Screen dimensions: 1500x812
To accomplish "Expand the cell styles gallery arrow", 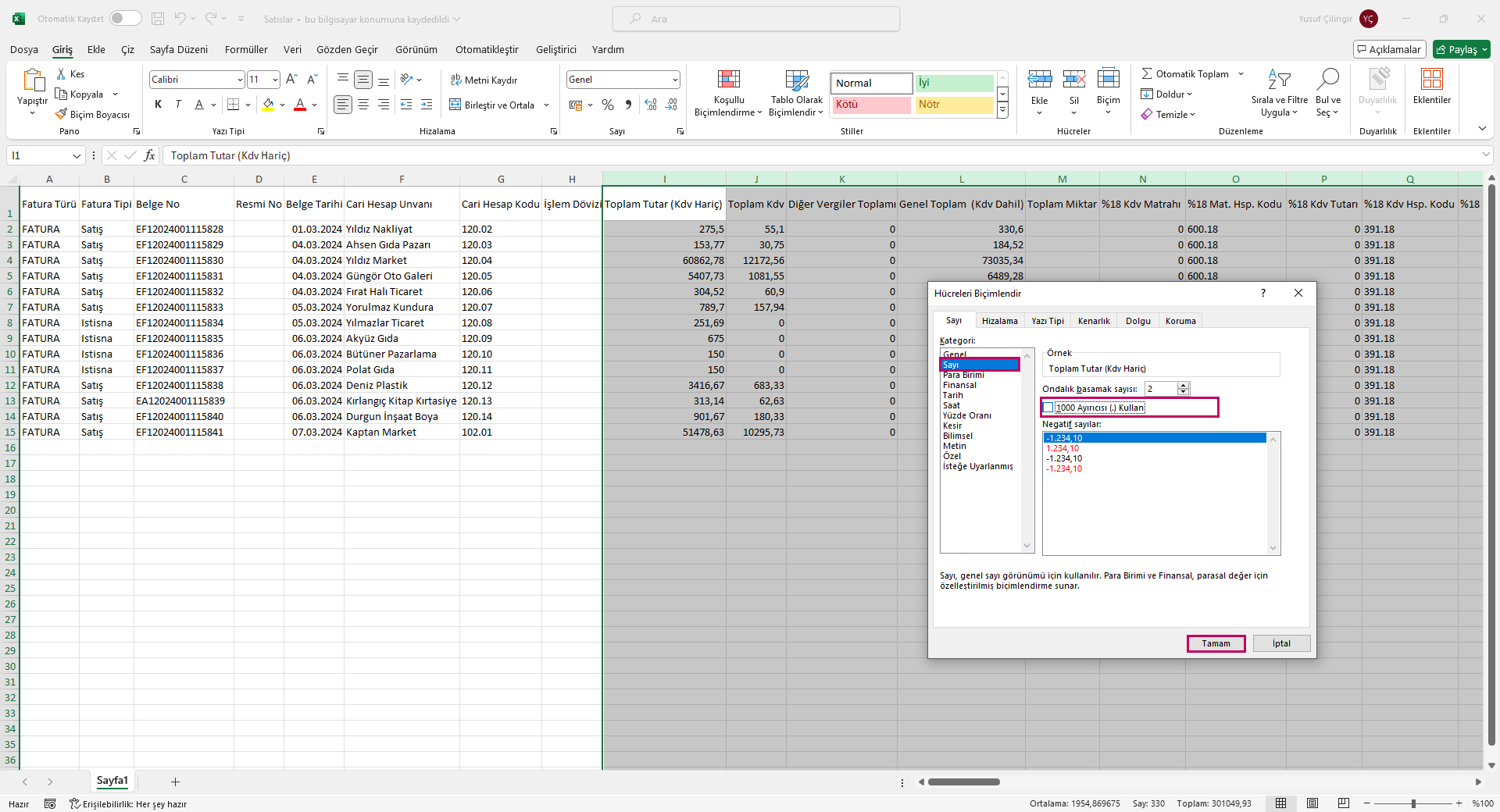I will coord(1003,112).
